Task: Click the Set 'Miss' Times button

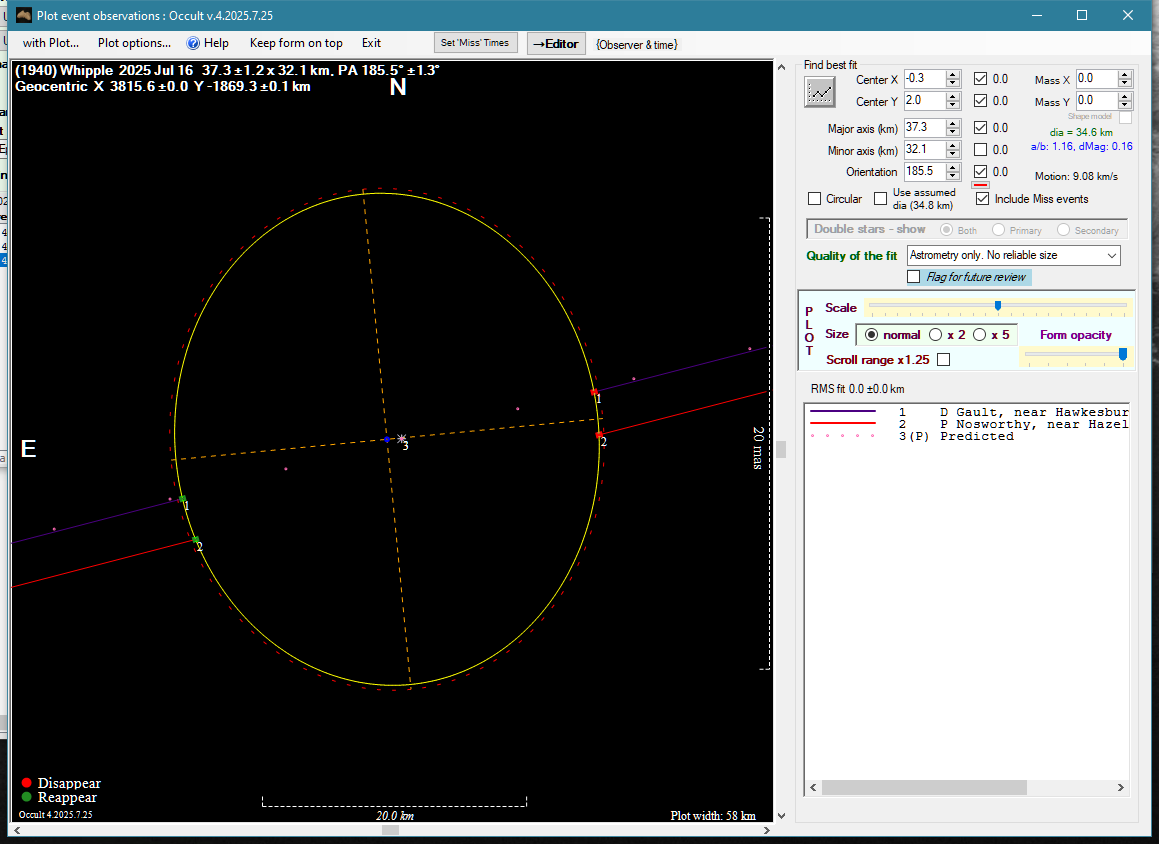Action: (x=476, y=43)
